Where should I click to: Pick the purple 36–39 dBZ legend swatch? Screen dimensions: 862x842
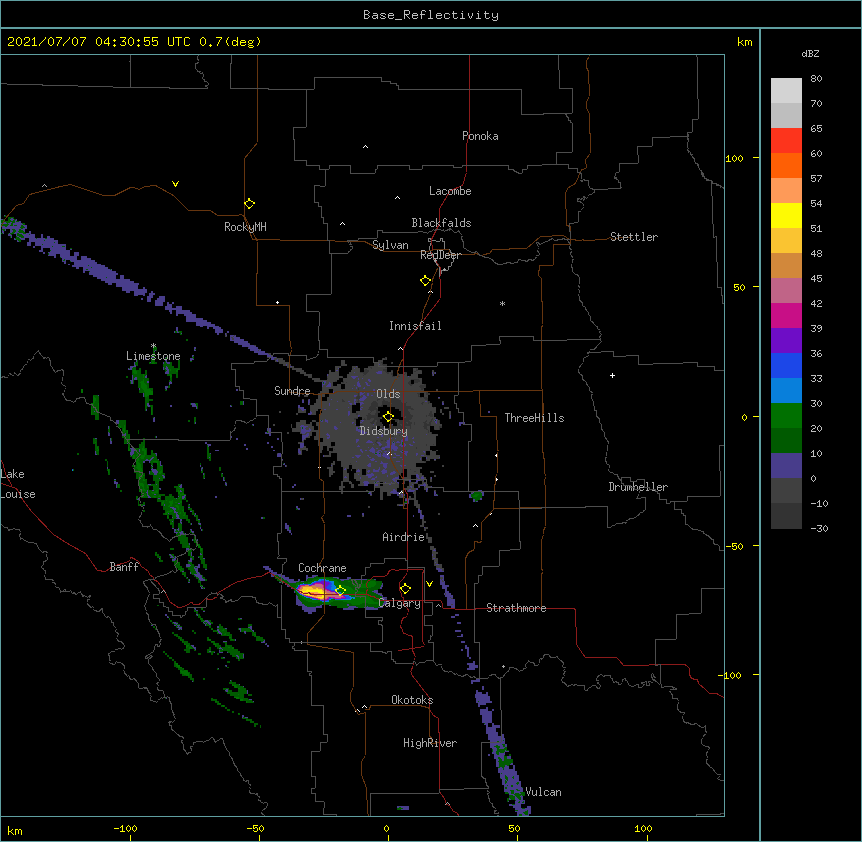click(786, 340)
